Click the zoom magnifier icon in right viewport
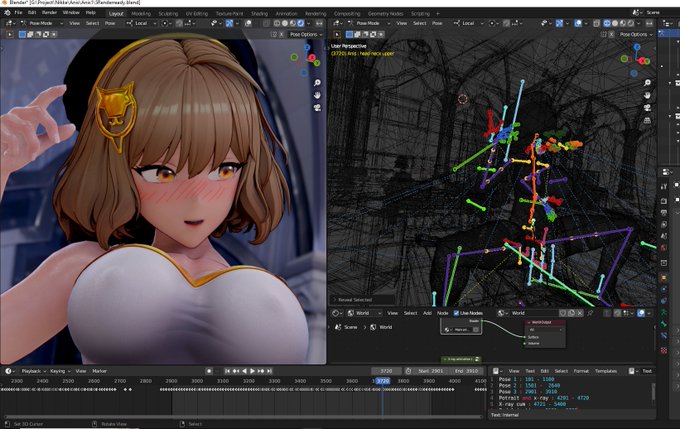Viewport: 680px width, 429px height. pyautogui.click(x=647, y=82)
